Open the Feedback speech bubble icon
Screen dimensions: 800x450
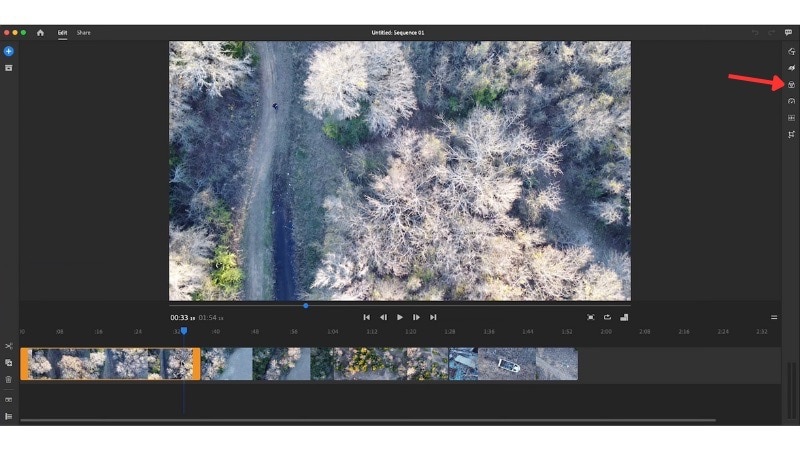pyautogui.click(x=788, y=33)
